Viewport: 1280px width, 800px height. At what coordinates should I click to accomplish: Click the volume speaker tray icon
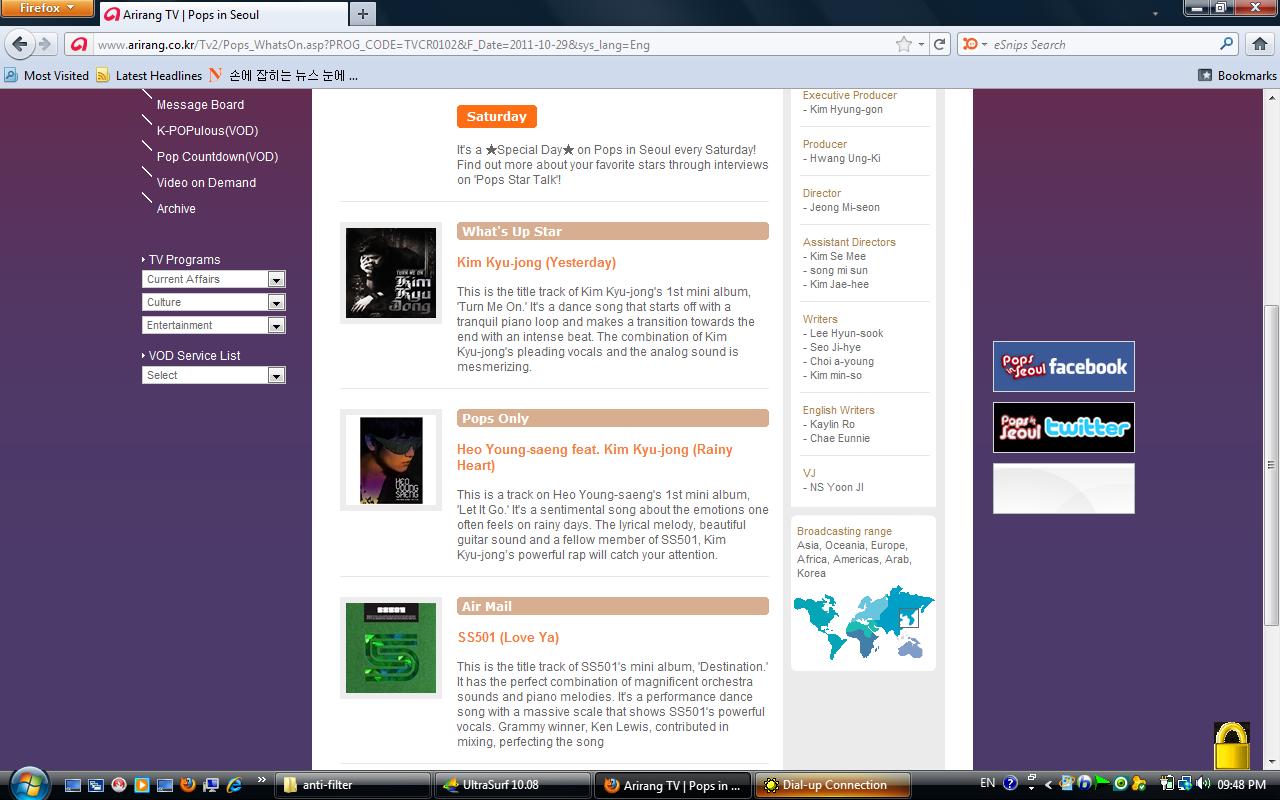[x=1201, y=784]
